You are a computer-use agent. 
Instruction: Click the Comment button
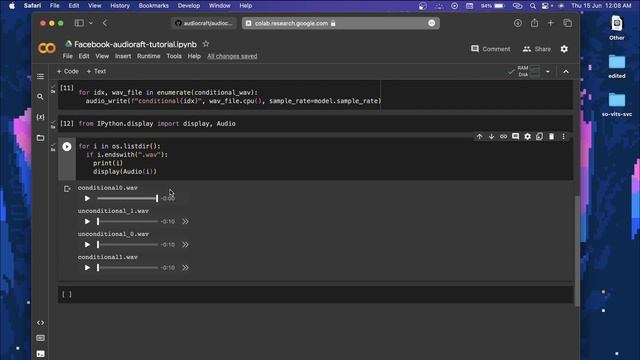click(491, 49)
